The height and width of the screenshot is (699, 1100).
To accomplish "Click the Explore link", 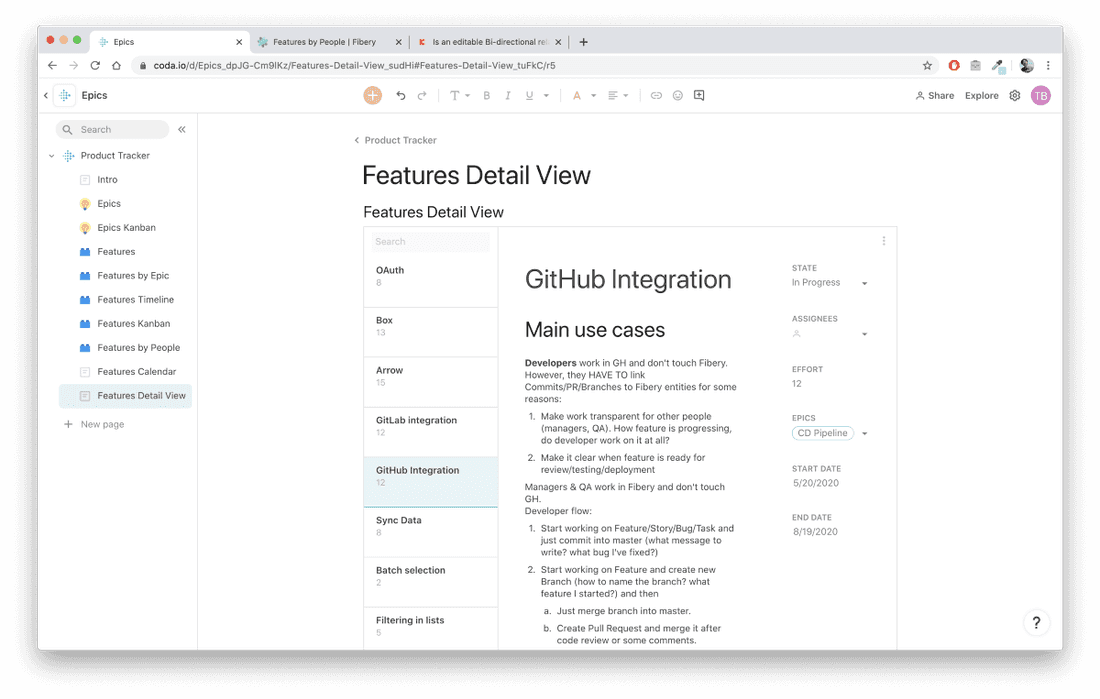I will tap(981, 96).
